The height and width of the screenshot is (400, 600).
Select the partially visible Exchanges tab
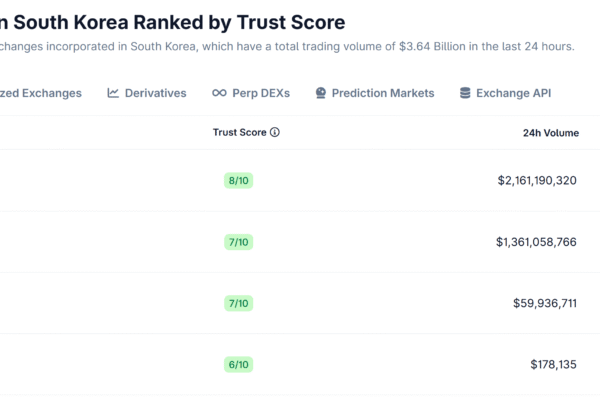42,93
